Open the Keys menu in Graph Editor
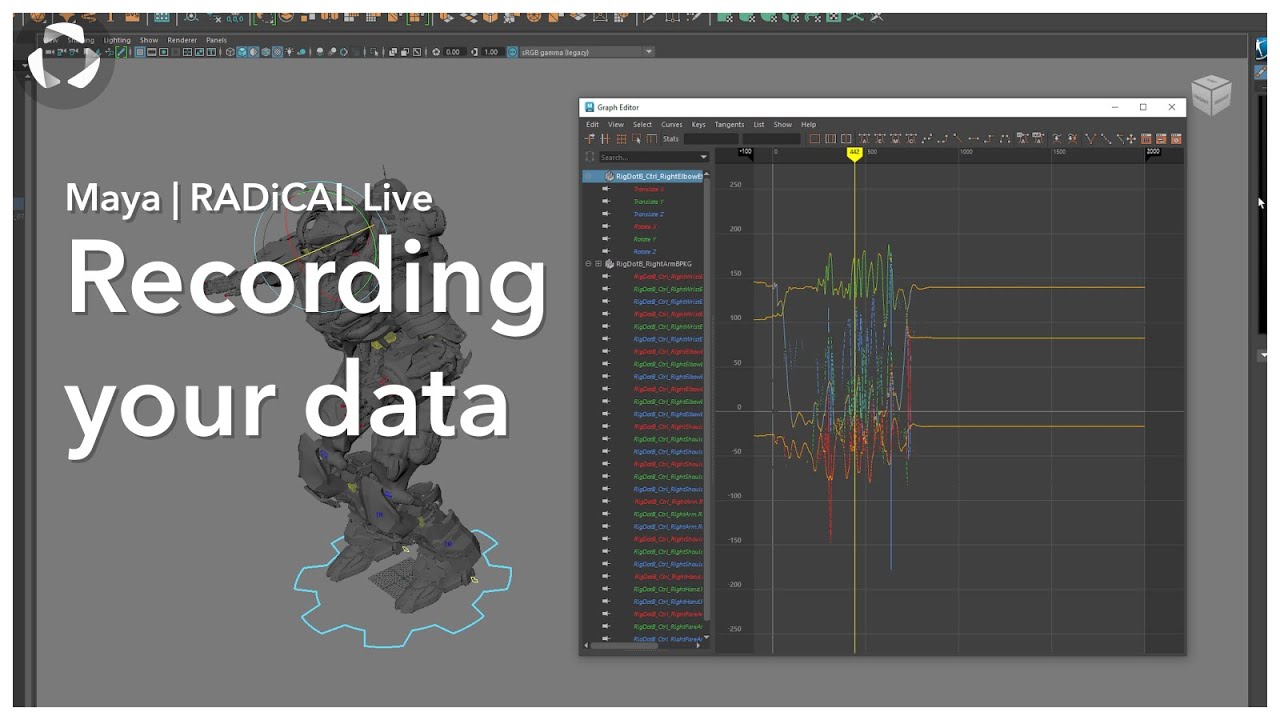The image size is (1280, 720). [x=698, y=125]
